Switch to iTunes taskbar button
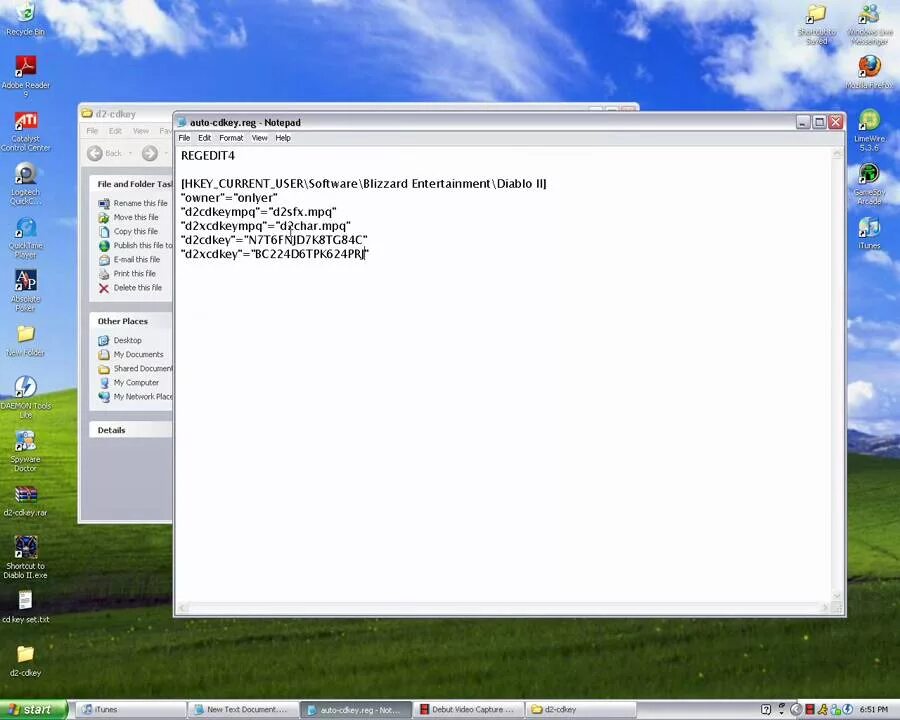 pos(131,710)
